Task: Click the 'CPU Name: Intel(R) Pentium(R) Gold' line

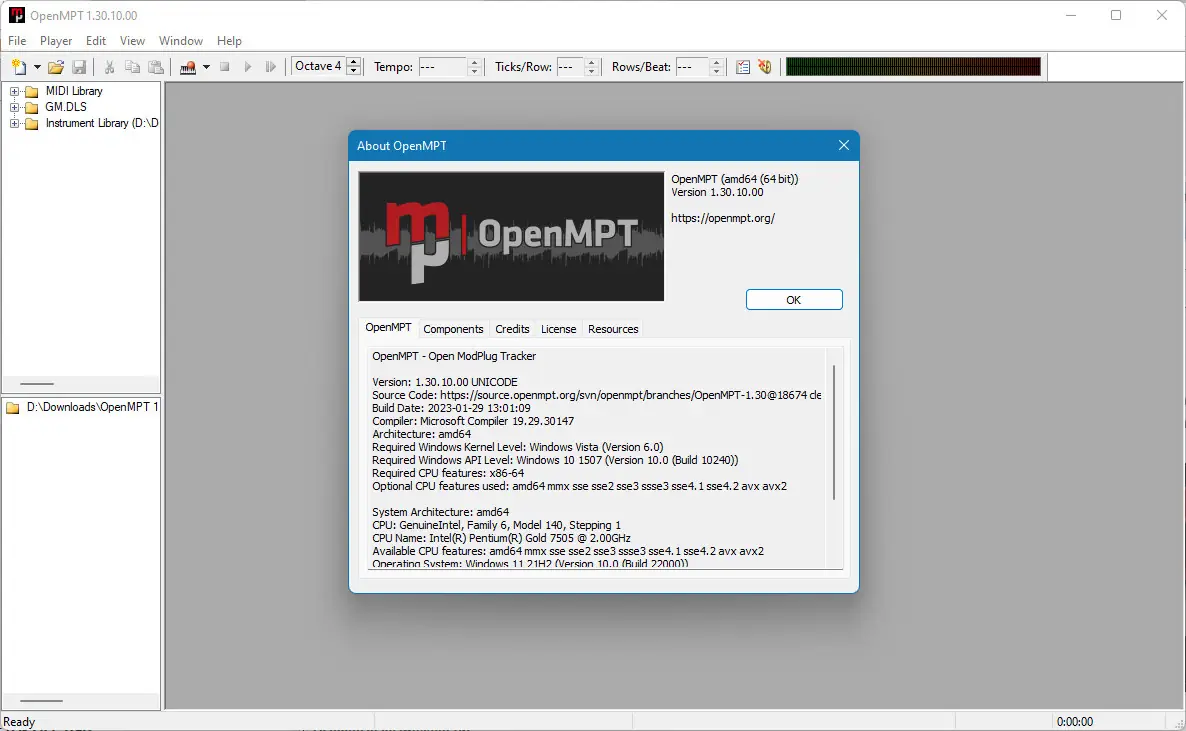Action: pos(501,538)
